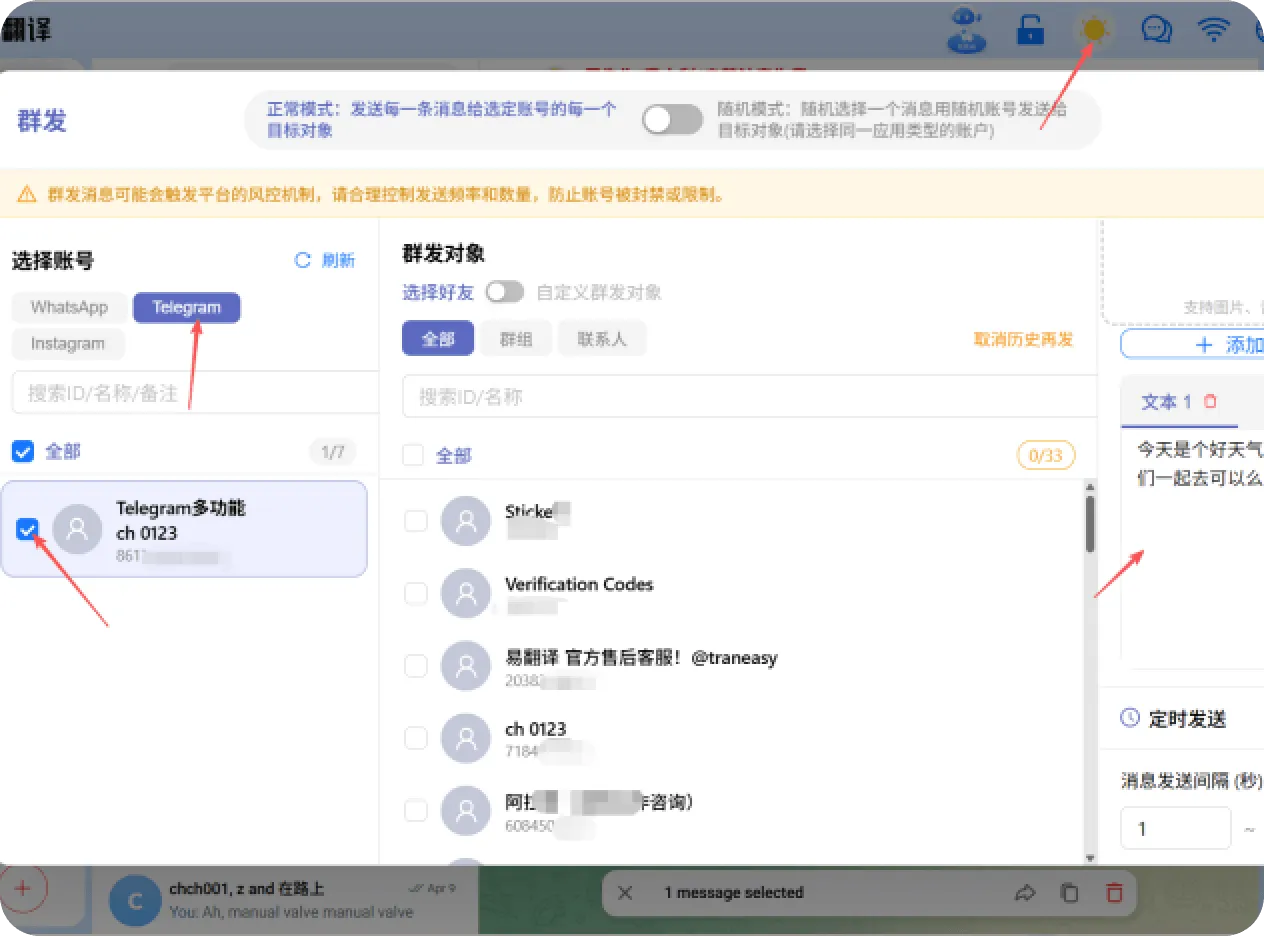This screenshot has width=1264, height=936.
Task: Toggle 选择好友 / 自定义群发对象 switch
Action: tap(504, 292)
